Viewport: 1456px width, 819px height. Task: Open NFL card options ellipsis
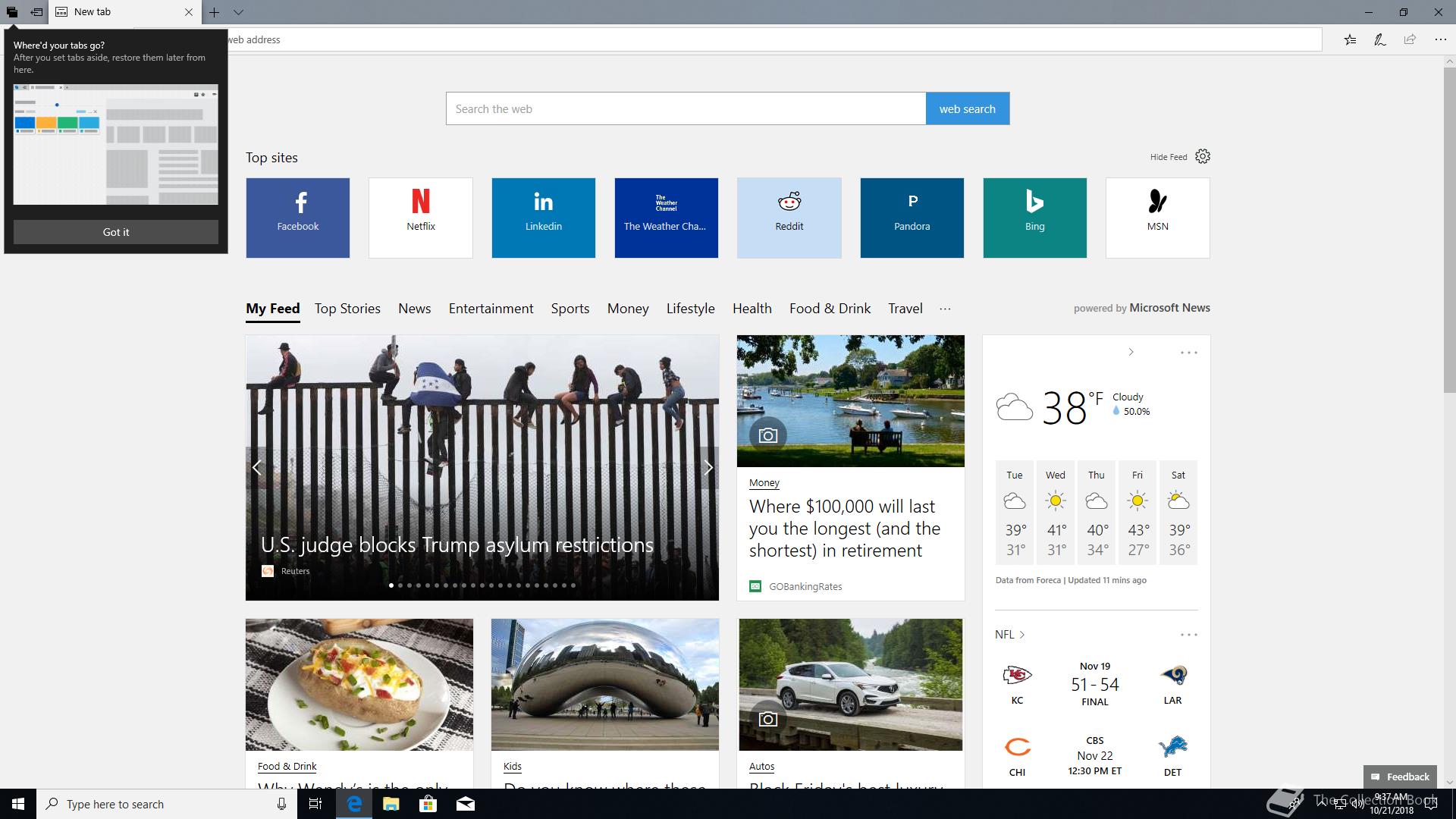[x=1189, y=635]
